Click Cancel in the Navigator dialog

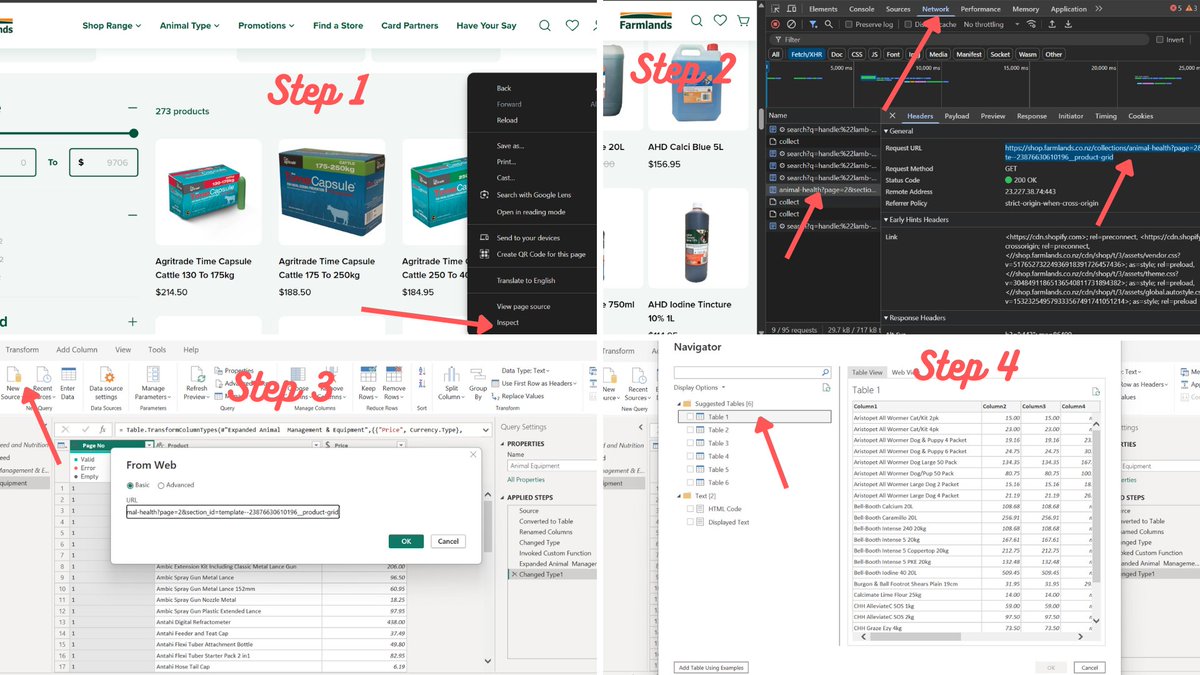1090,667
